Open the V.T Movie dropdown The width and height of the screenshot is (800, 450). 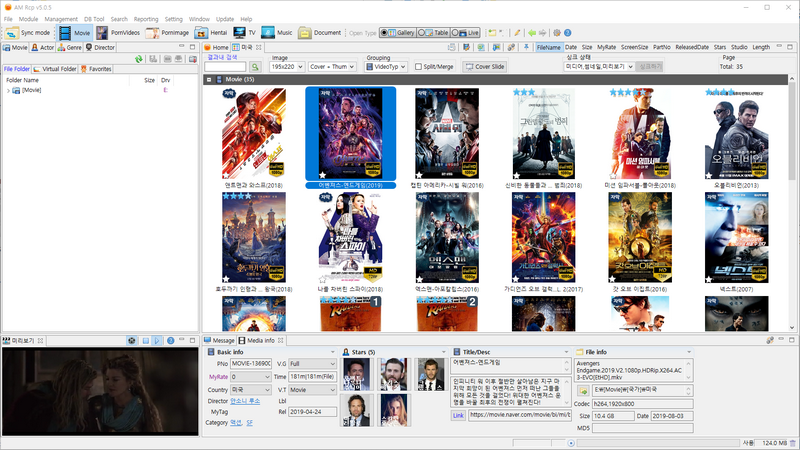(313, 390)
